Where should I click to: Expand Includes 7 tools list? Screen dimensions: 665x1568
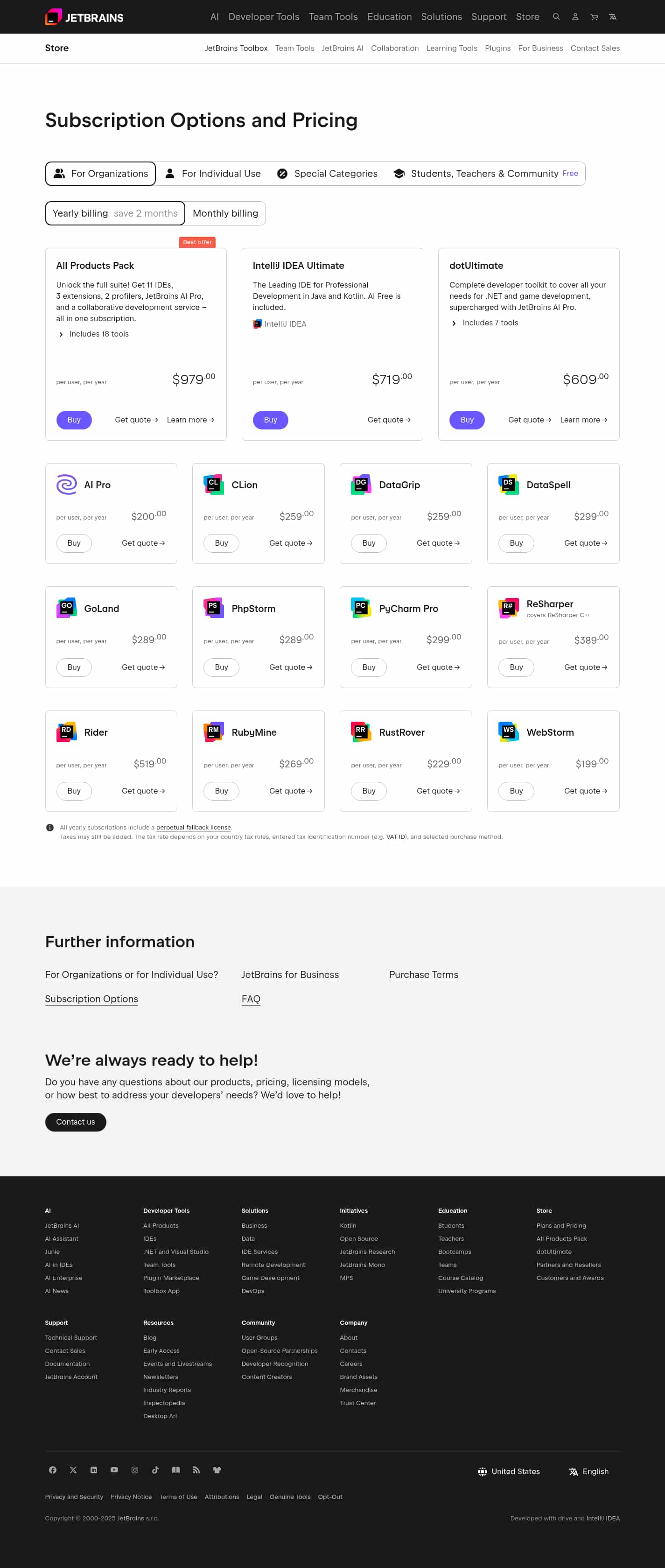(484, 323)
